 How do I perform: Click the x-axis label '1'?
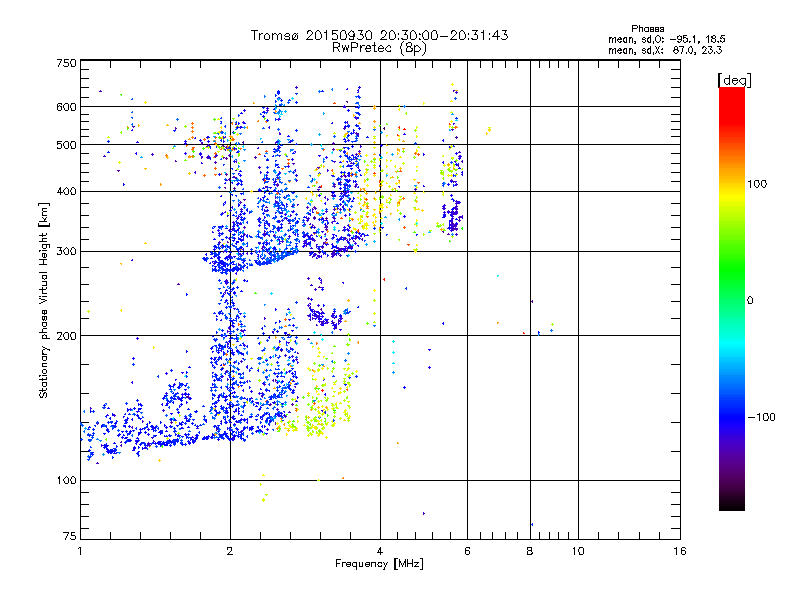point(81,551)
